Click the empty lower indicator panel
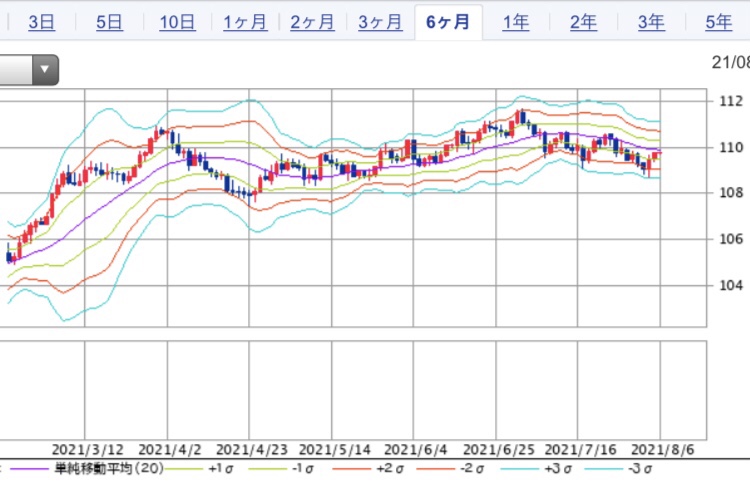The height and width of the screenshot is (488, 750). click(353, 390)
